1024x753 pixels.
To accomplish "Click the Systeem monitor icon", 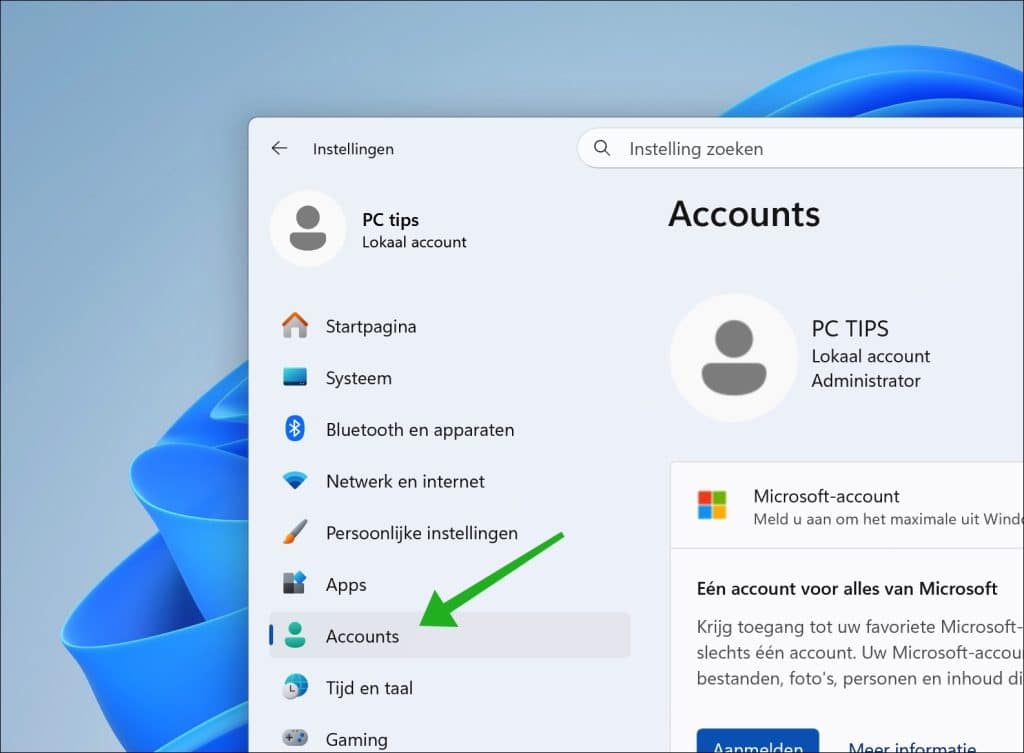I will point(295,377).
